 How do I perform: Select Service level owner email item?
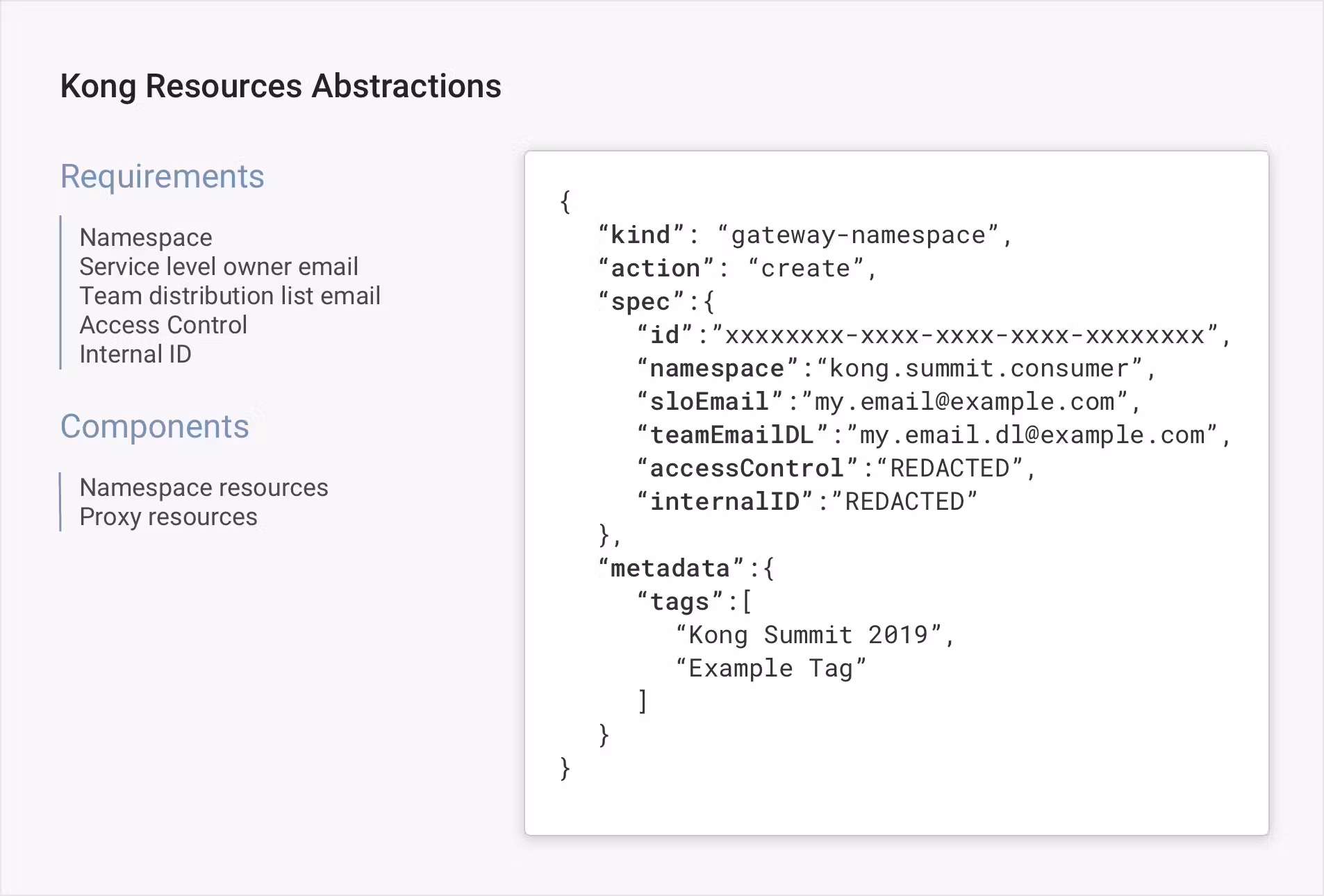[x=219, y=267]
